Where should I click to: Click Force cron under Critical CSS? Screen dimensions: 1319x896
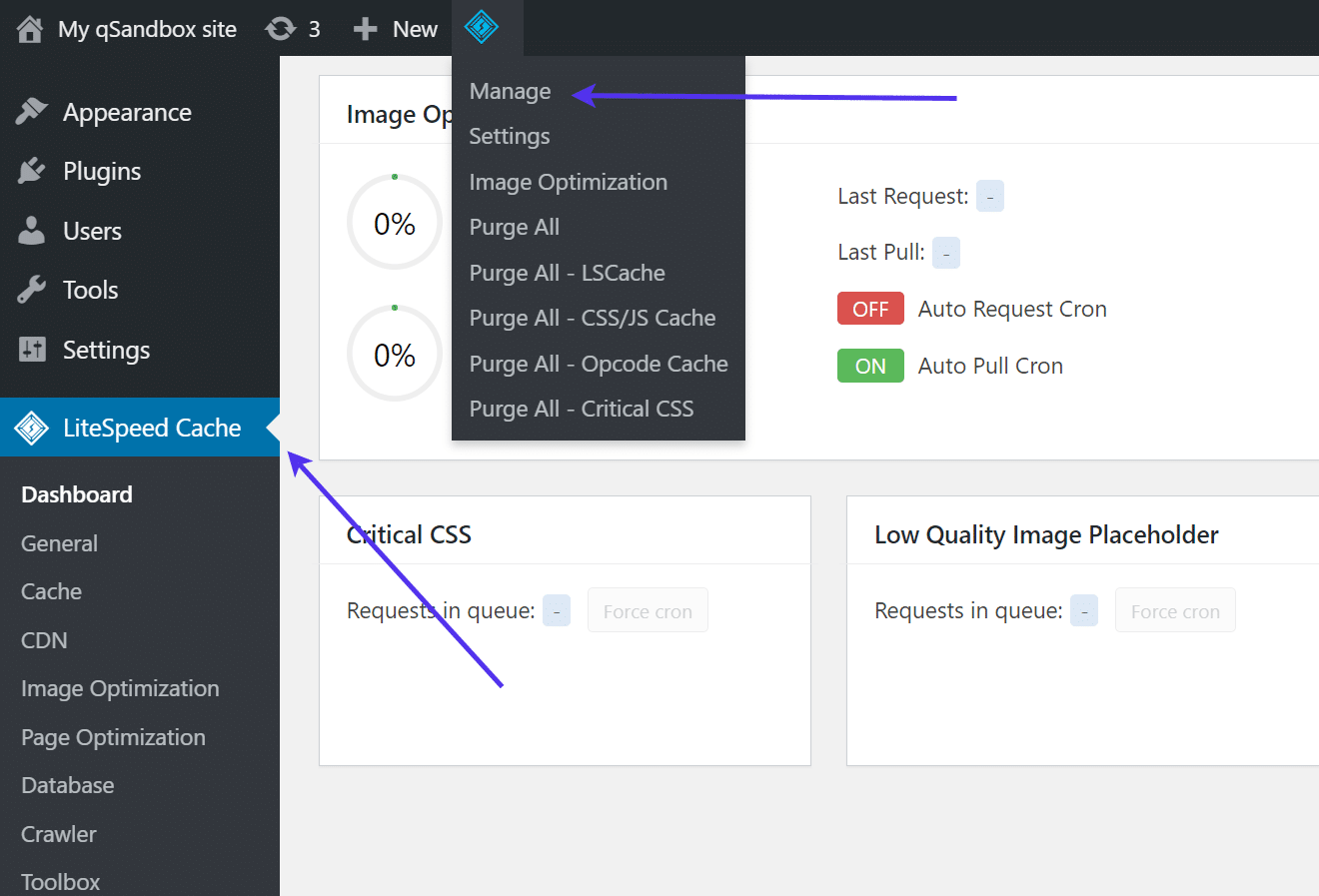click(648, 609)
